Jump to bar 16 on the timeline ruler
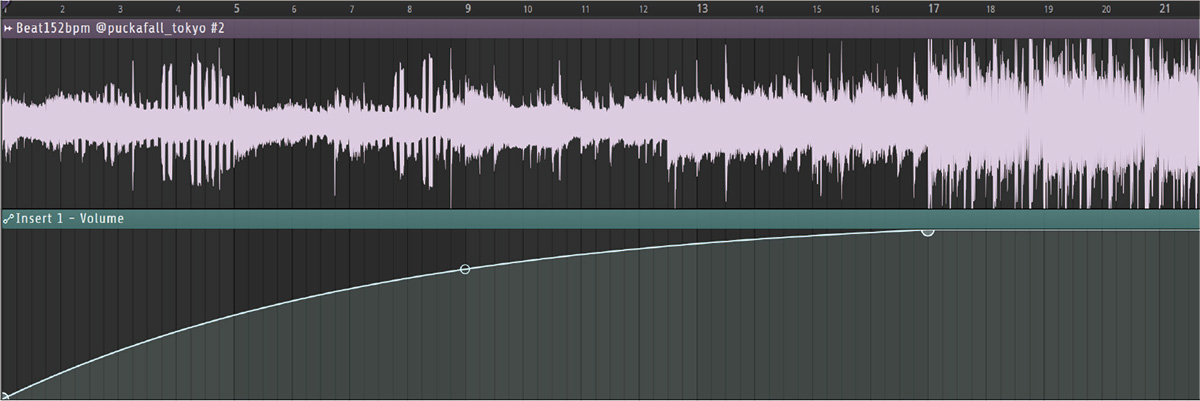Screen dimensions: 1200x401 pyautogui.click(x=875, y=9)
